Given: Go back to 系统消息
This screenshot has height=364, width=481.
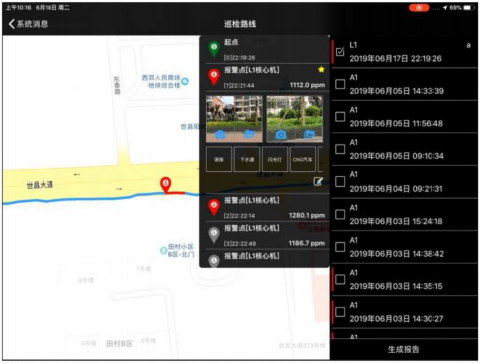Looking at the screenshot, I should [x=29, y=24].
